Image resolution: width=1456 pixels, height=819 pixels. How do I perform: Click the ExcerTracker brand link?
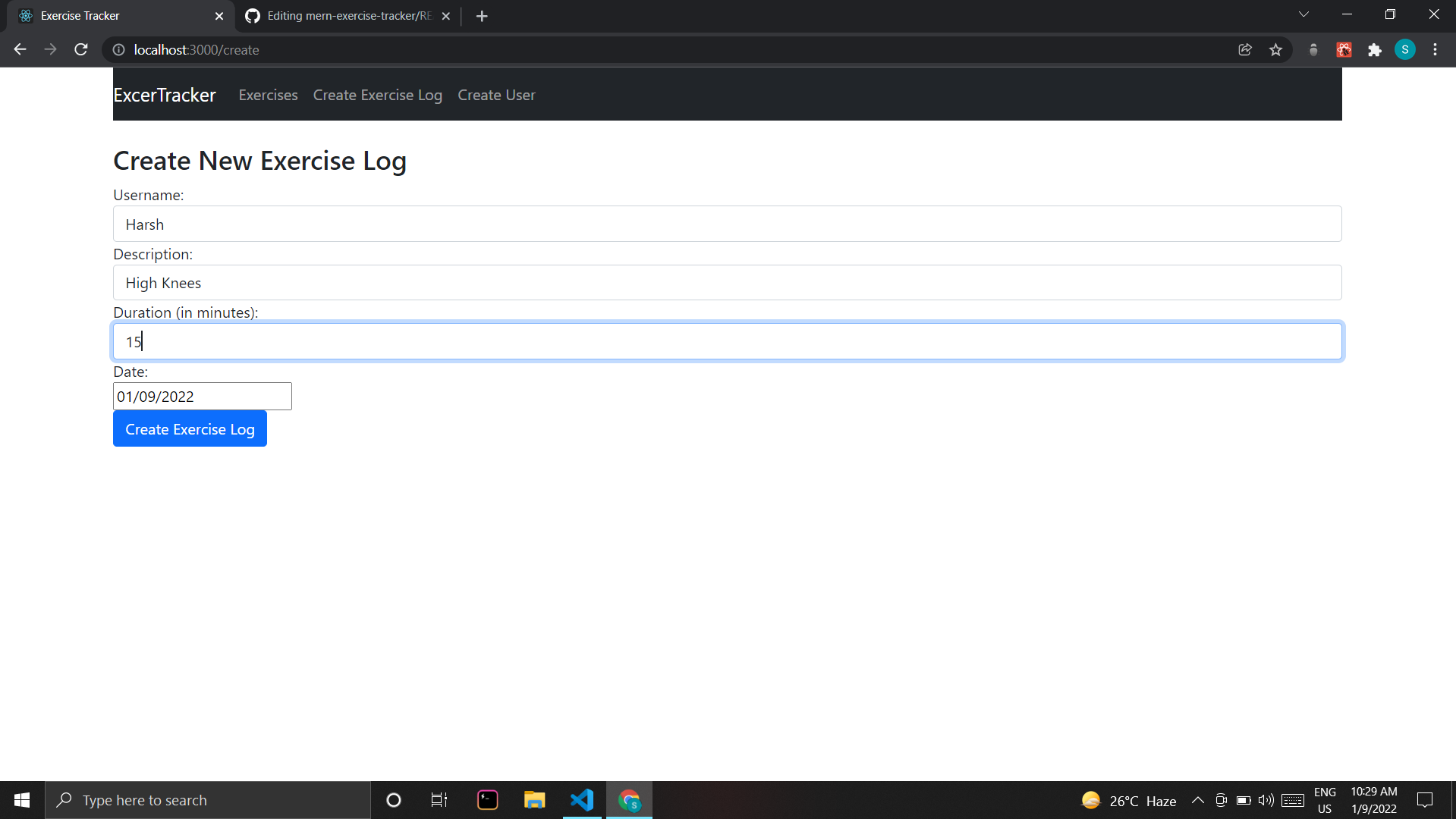click(165, 95)
